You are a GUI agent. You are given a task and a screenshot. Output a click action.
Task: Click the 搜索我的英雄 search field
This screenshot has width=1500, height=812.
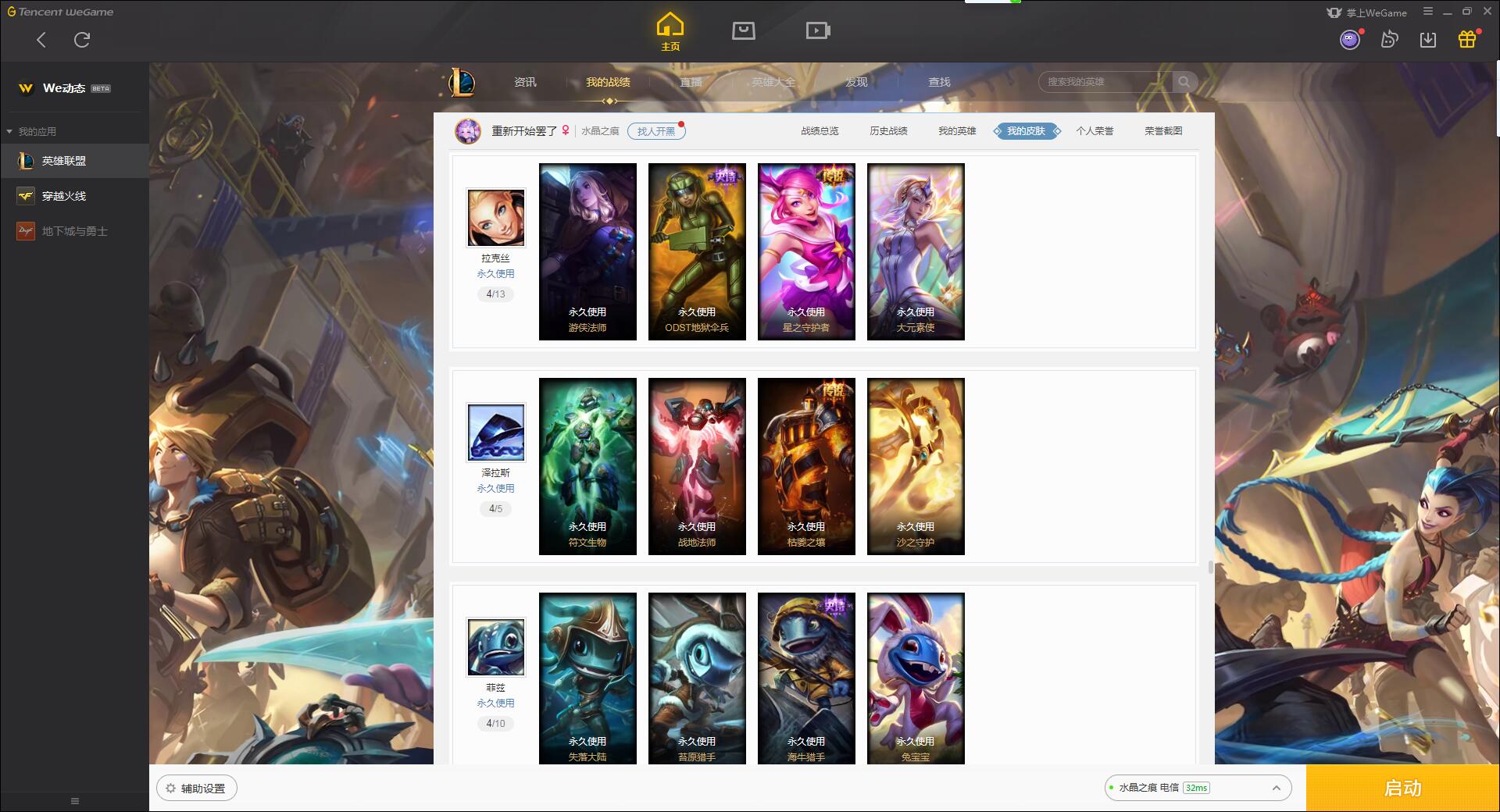tap(1105, 82)
